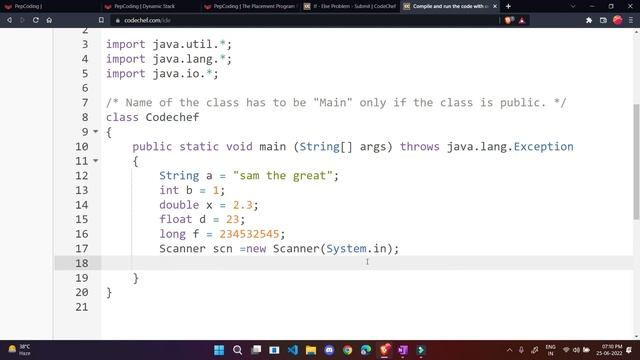The width and height of the screenshot is (640, 360).
Task: Go back to the previous page
Action: pos(9,20)
